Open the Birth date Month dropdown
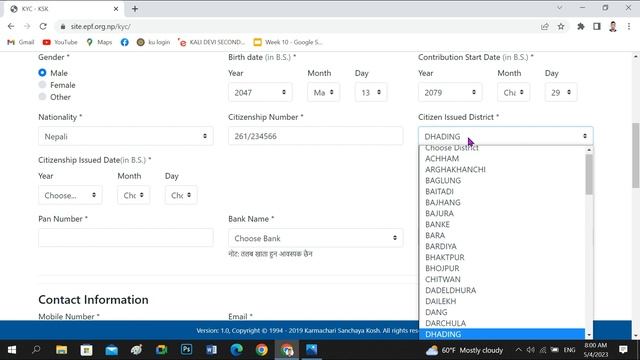The height and width of the screenshot is (360, 640). 323,93
